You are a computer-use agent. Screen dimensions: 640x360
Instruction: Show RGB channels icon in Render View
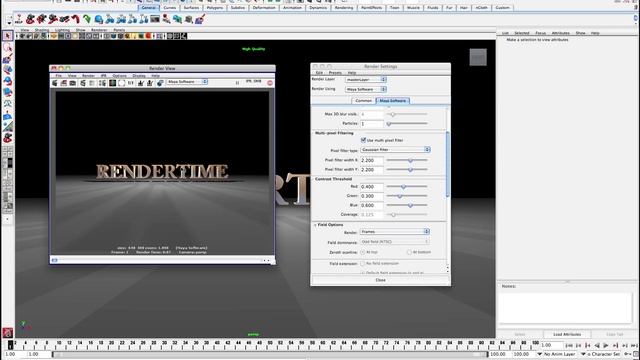[112, 83]
